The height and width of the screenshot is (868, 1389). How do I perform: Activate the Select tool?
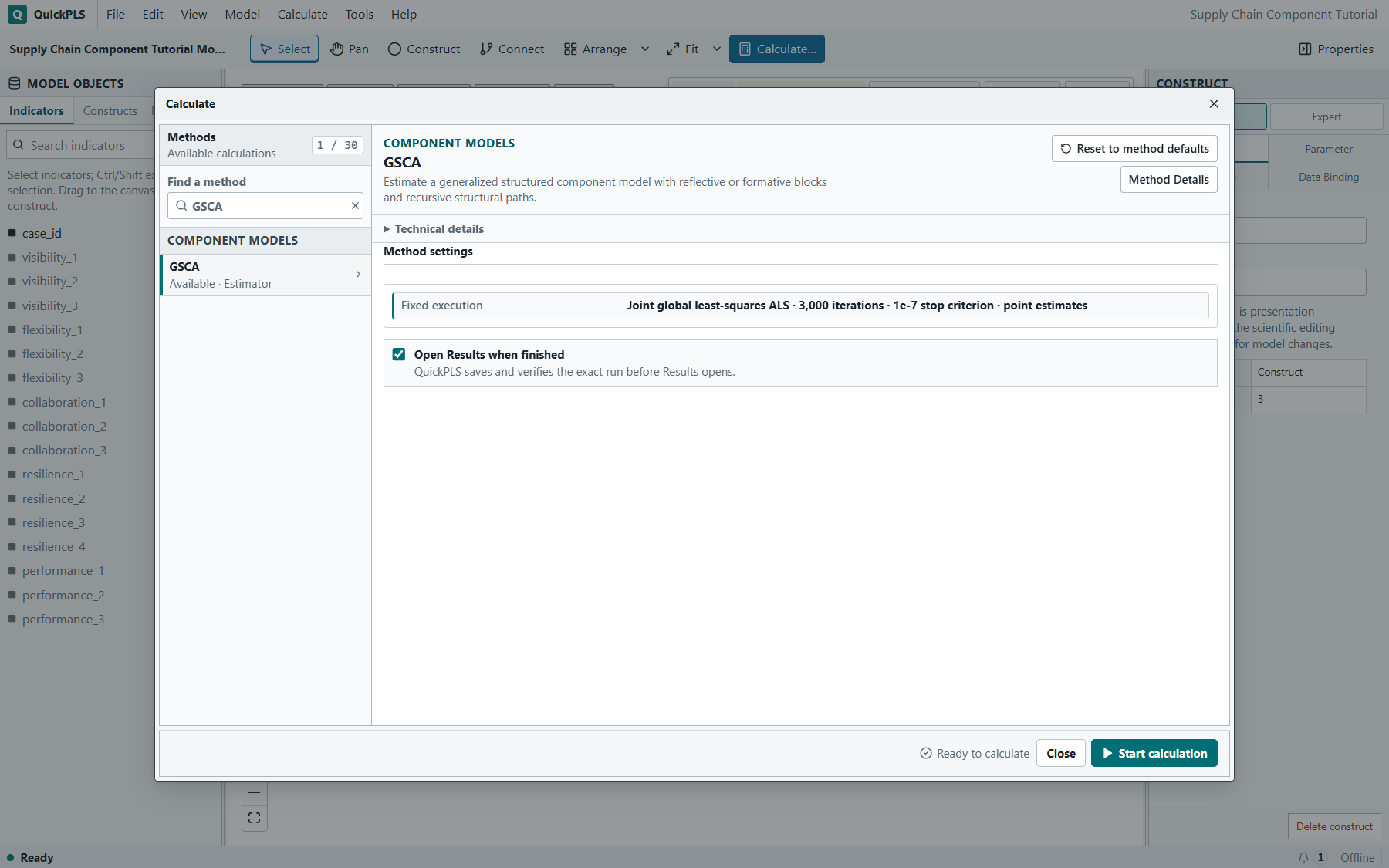tap(285, 49)
